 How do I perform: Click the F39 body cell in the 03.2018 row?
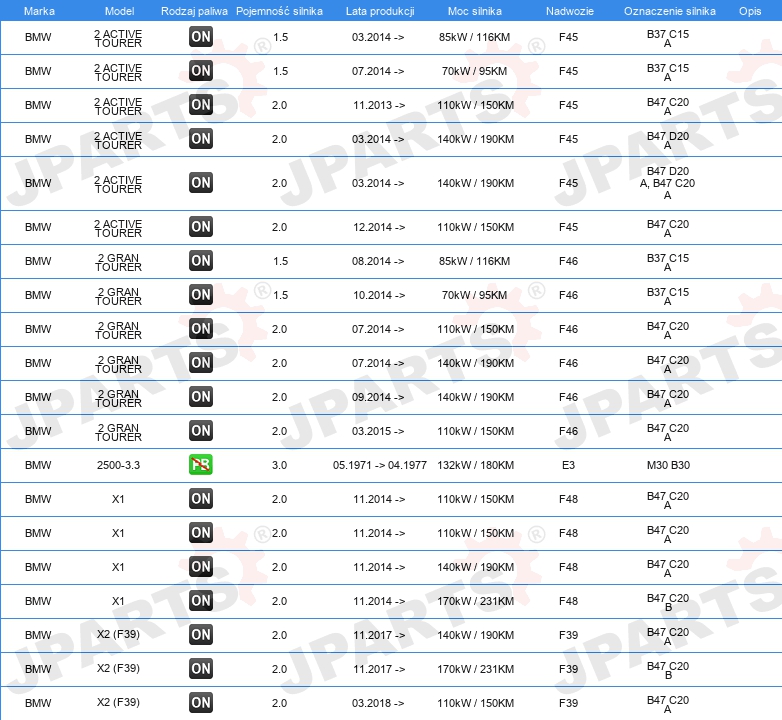coord(569,703)
